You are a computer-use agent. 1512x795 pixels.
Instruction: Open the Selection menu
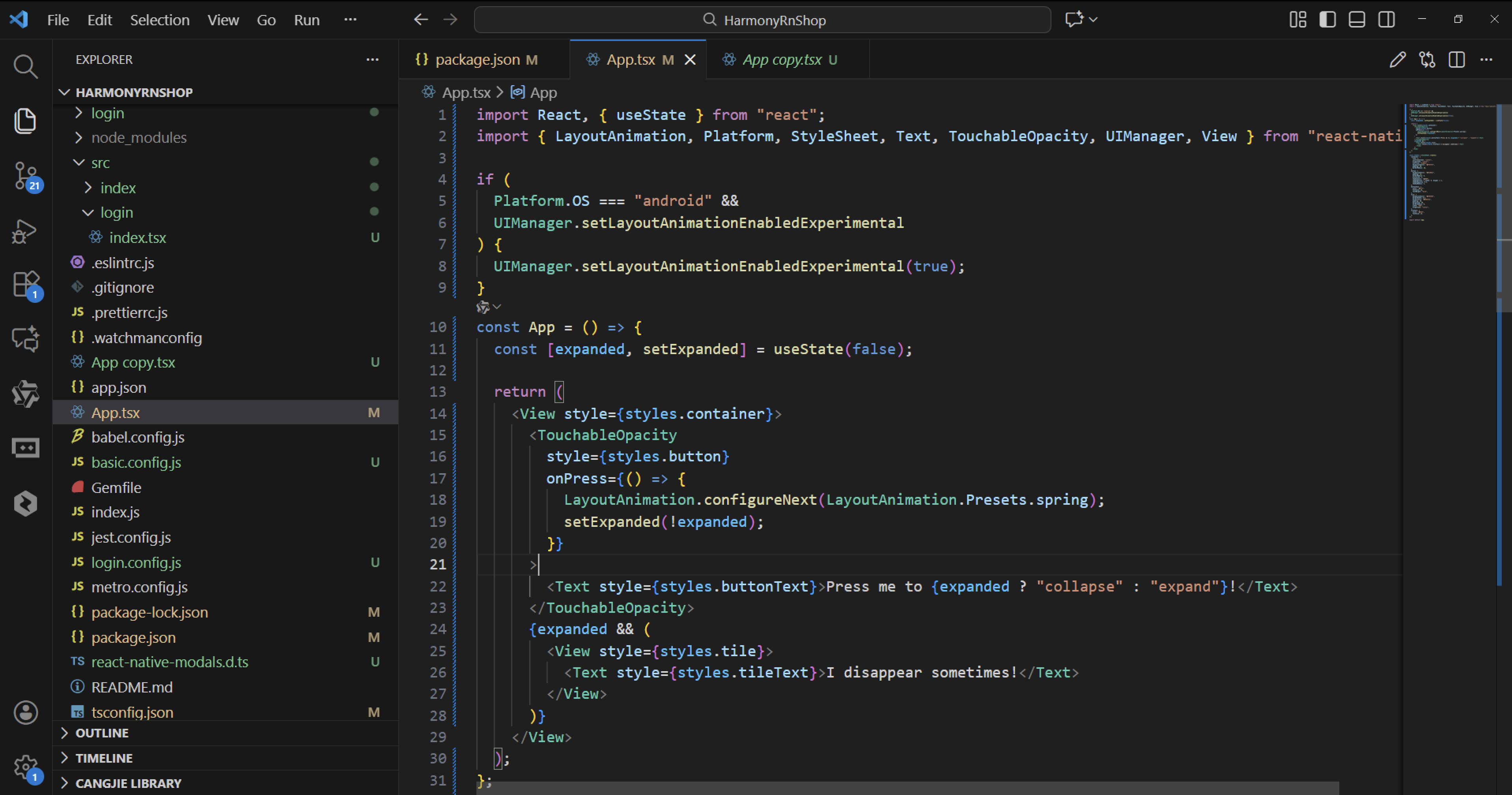(x=159, y=20)
